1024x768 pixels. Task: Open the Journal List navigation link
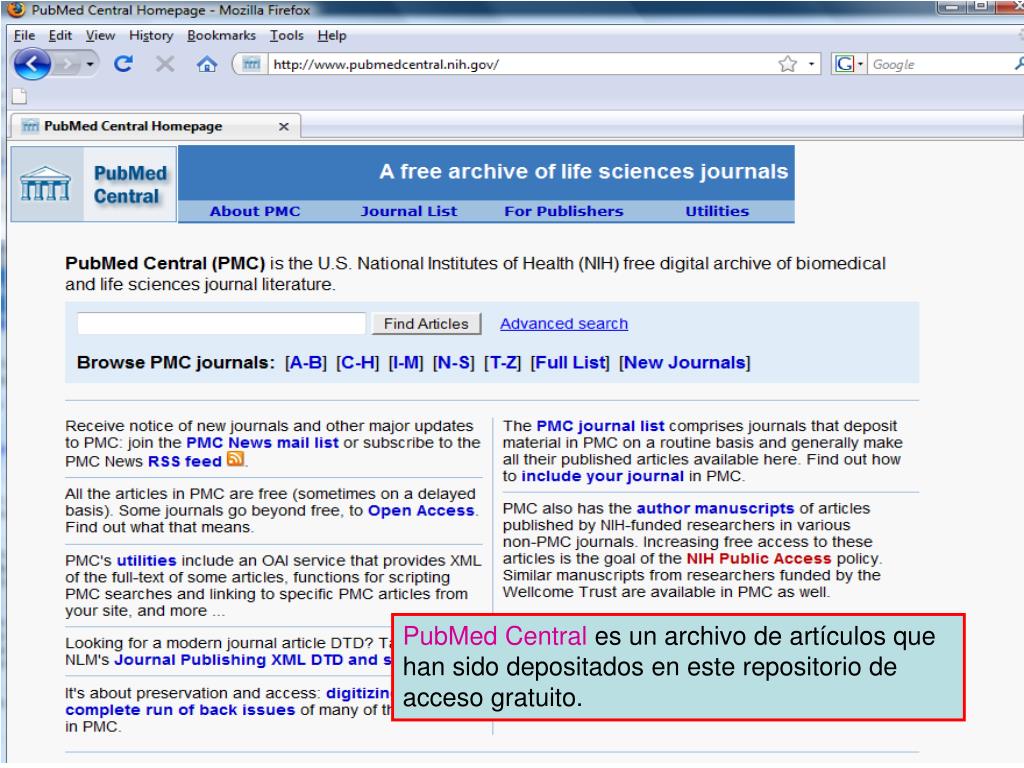coord(409,212)
